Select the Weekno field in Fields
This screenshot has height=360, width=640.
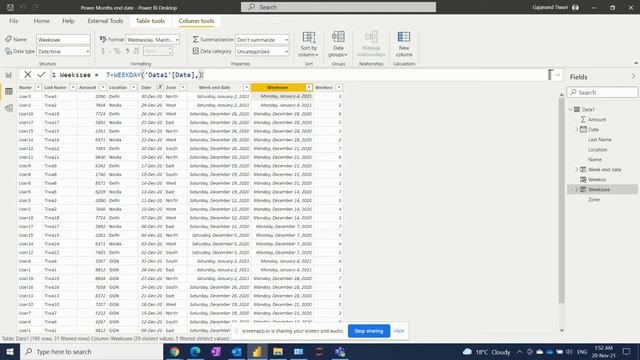click(x=597, y=180)
